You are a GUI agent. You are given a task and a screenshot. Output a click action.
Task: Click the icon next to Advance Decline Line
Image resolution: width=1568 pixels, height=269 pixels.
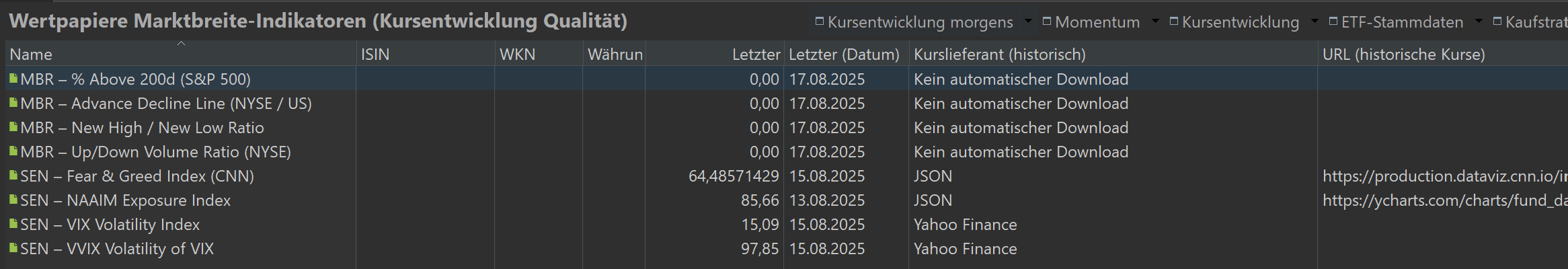[13, 103]
